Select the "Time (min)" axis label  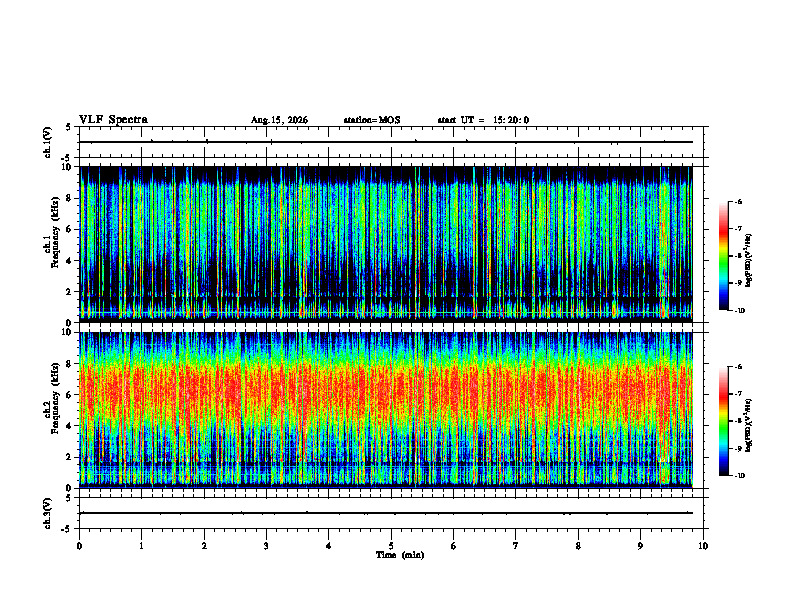point(400,555)
